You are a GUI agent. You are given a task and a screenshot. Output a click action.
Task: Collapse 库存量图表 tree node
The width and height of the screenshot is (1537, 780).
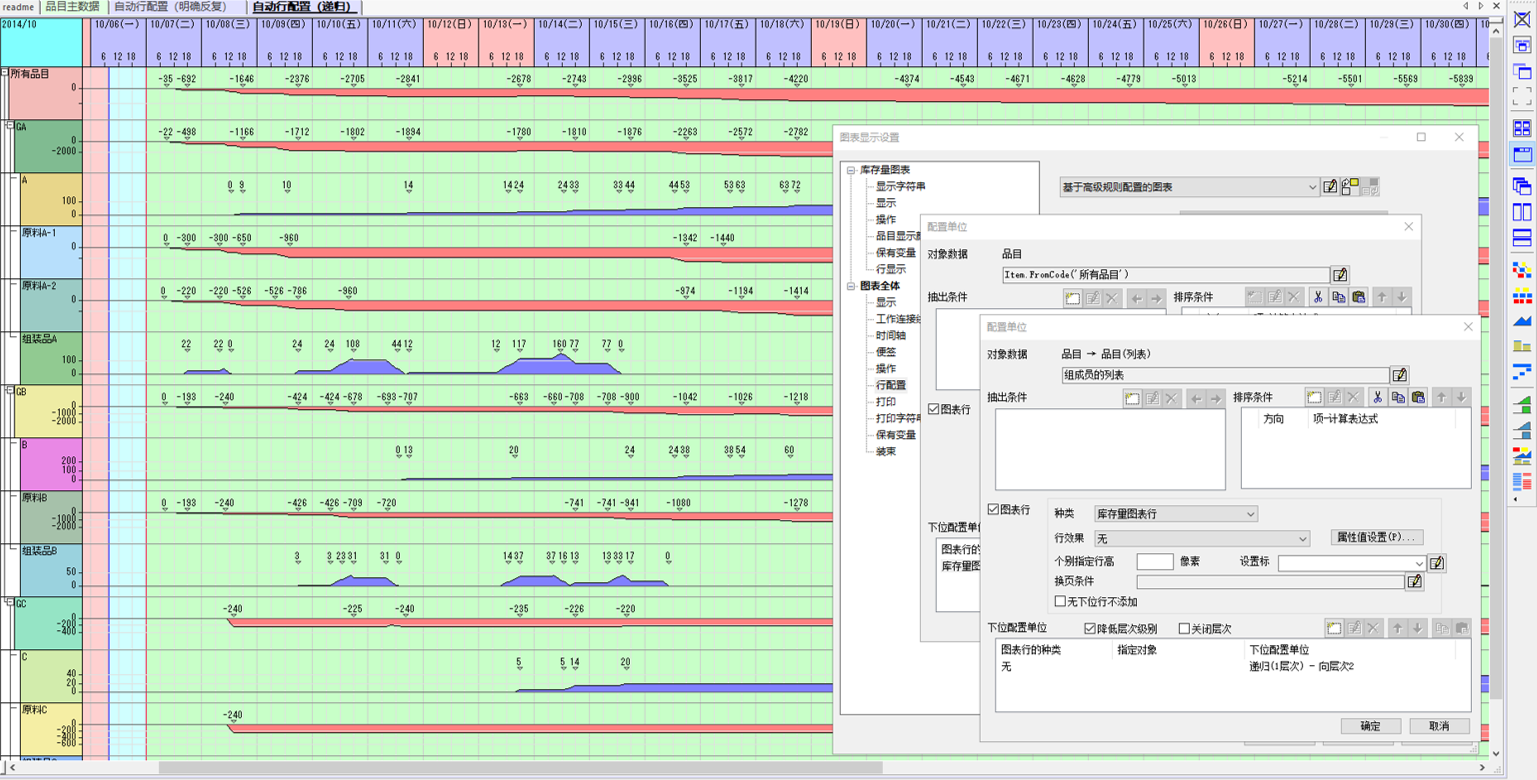pos(851,171)
